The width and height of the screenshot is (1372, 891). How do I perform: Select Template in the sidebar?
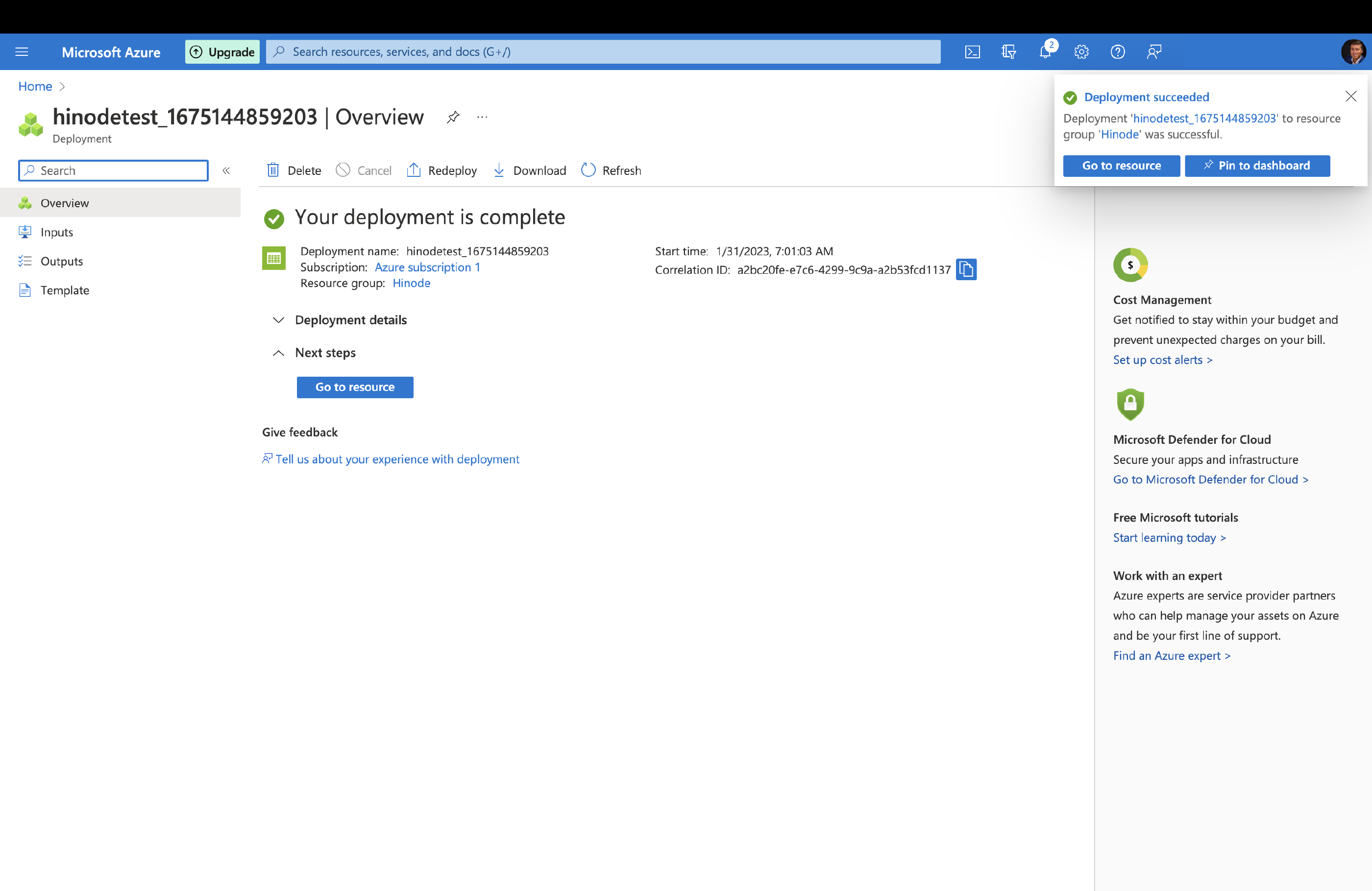pyautogui.click(x=65, y=290)
